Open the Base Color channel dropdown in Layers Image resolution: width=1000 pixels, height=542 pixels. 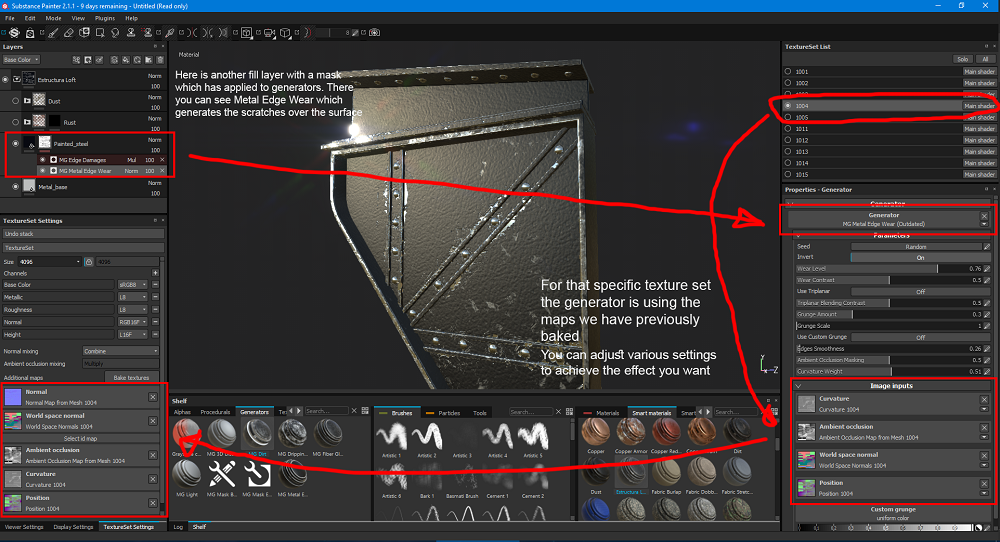click(20, 59)
